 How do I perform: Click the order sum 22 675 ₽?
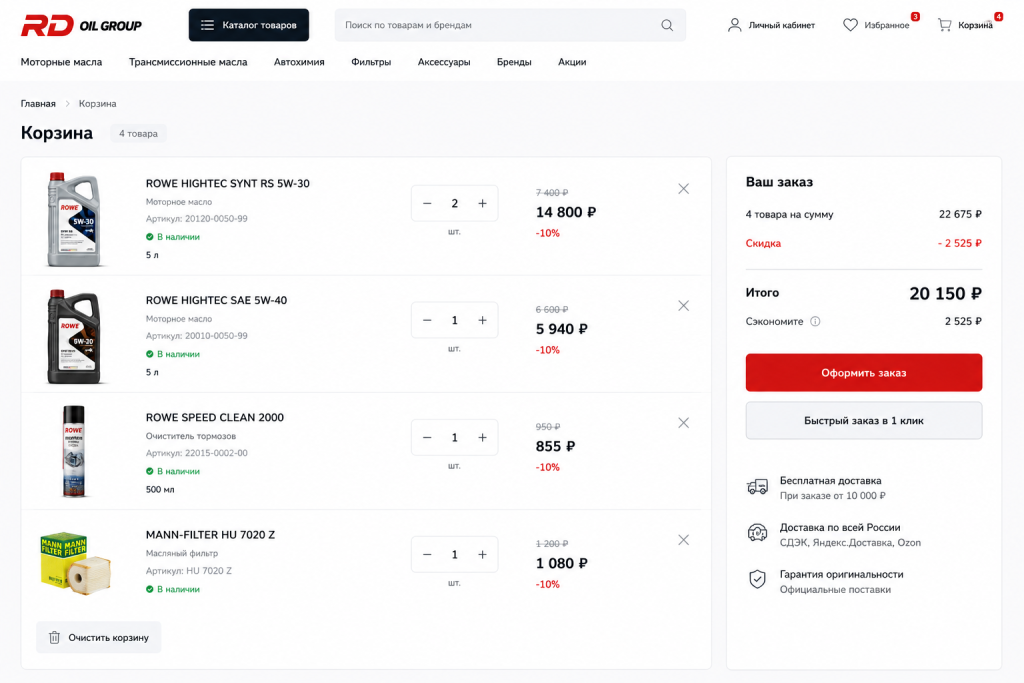point(961,214)
